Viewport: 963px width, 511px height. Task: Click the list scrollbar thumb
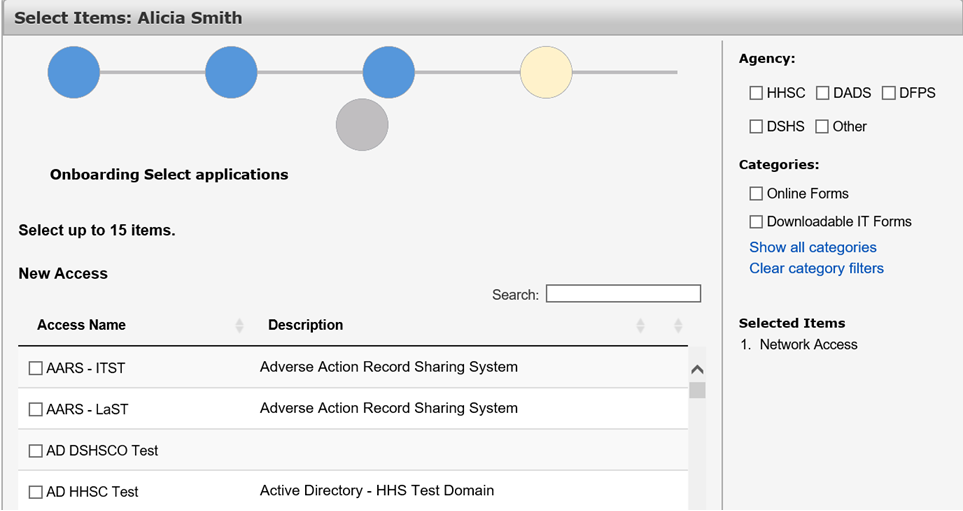pos(697,391)
